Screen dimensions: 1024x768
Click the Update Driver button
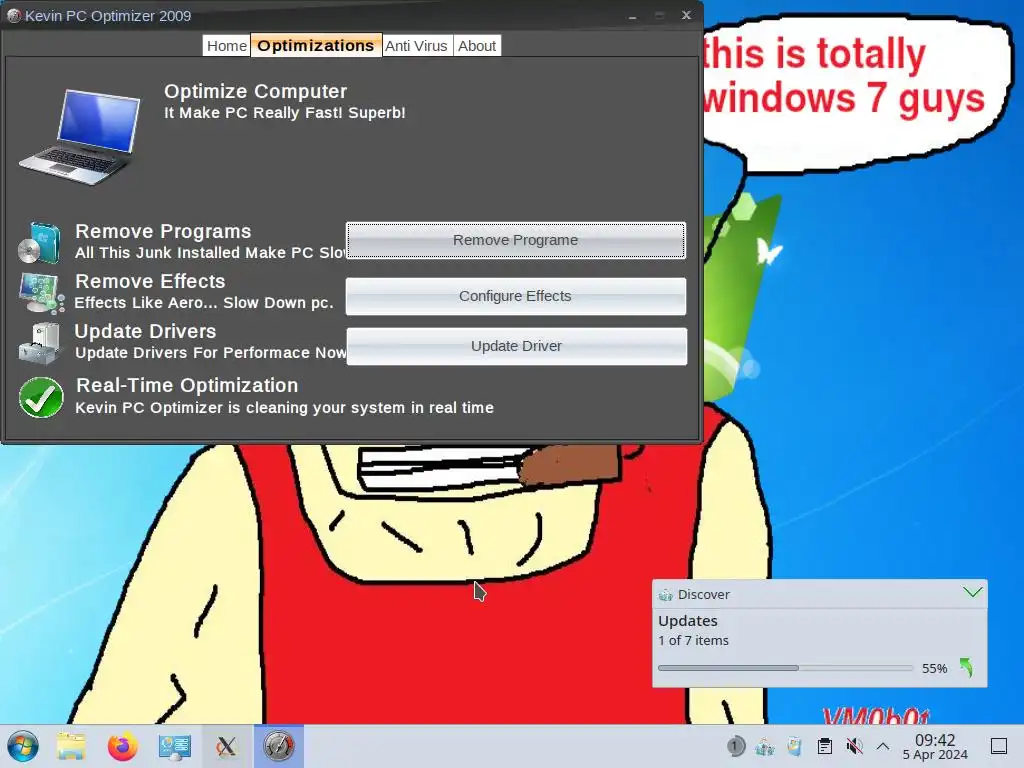tap(517, 346)
